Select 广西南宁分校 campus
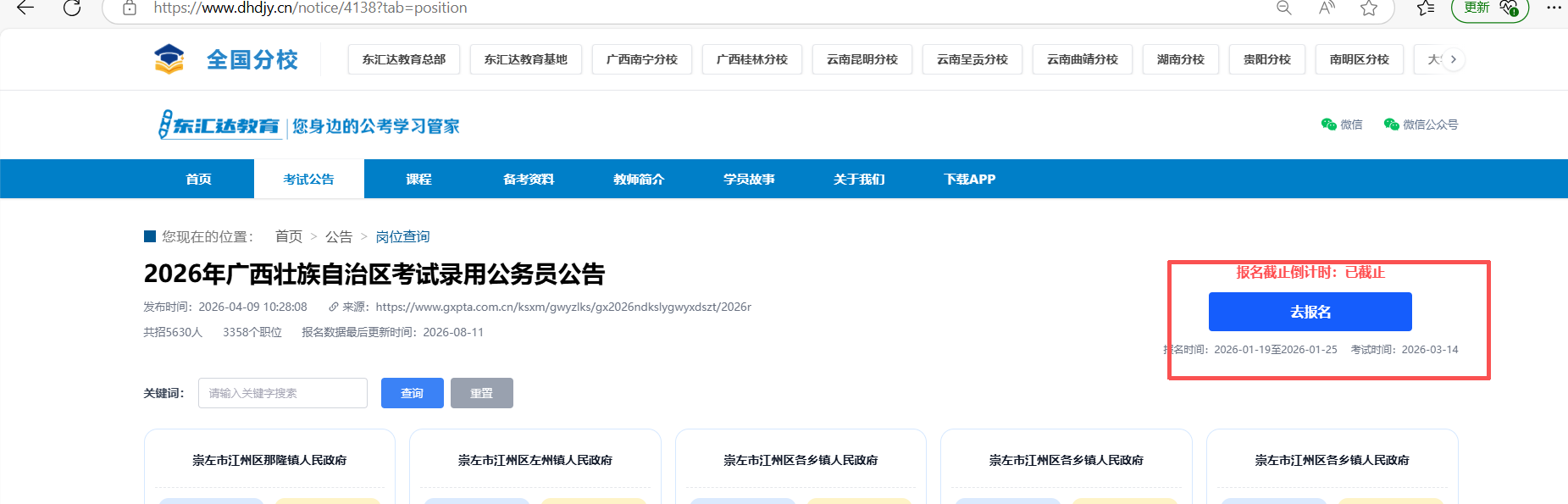Viewport: 1568px width, 504px height. tap(642, 59)
